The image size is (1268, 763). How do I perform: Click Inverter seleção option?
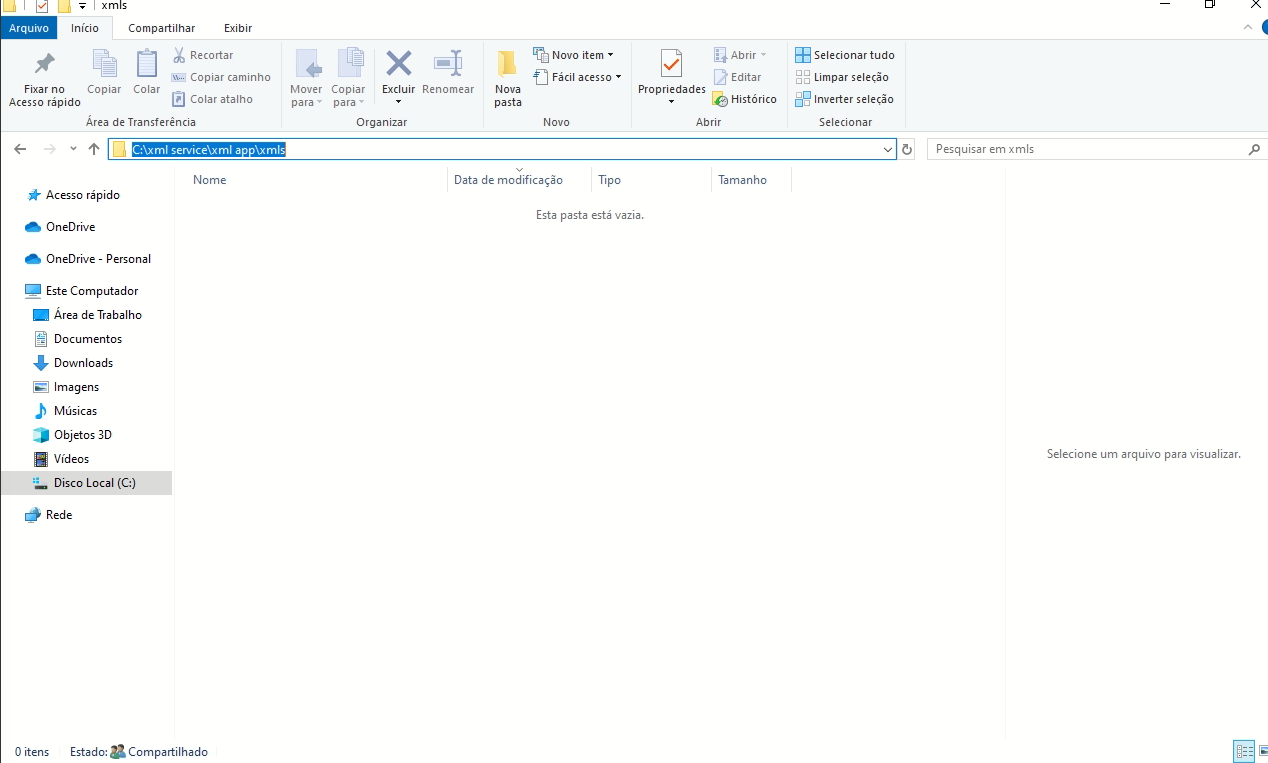tap(845, 99)
